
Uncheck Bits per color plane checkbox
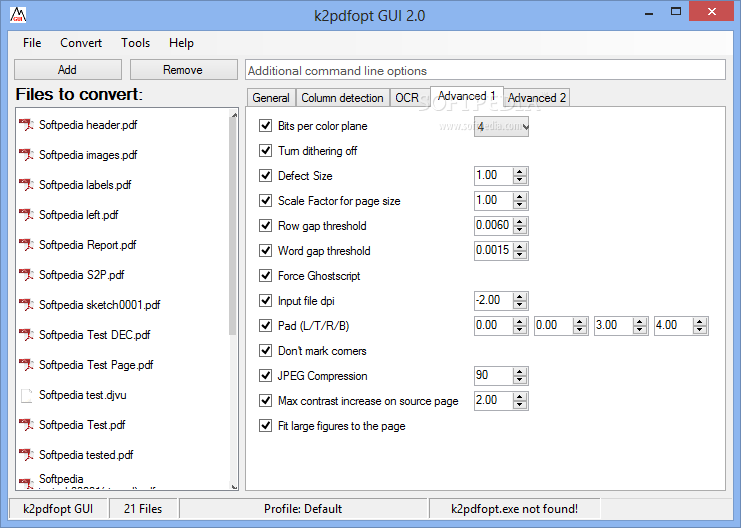coord(266,126)
